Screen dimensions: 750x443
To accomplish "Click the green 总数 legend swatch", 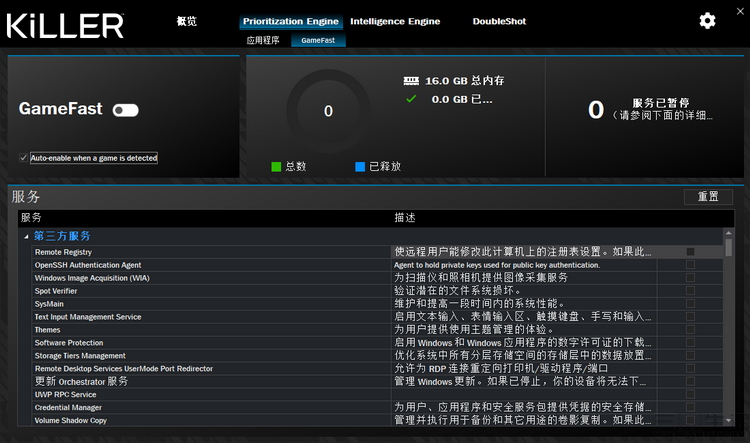I will coord(276,166).
